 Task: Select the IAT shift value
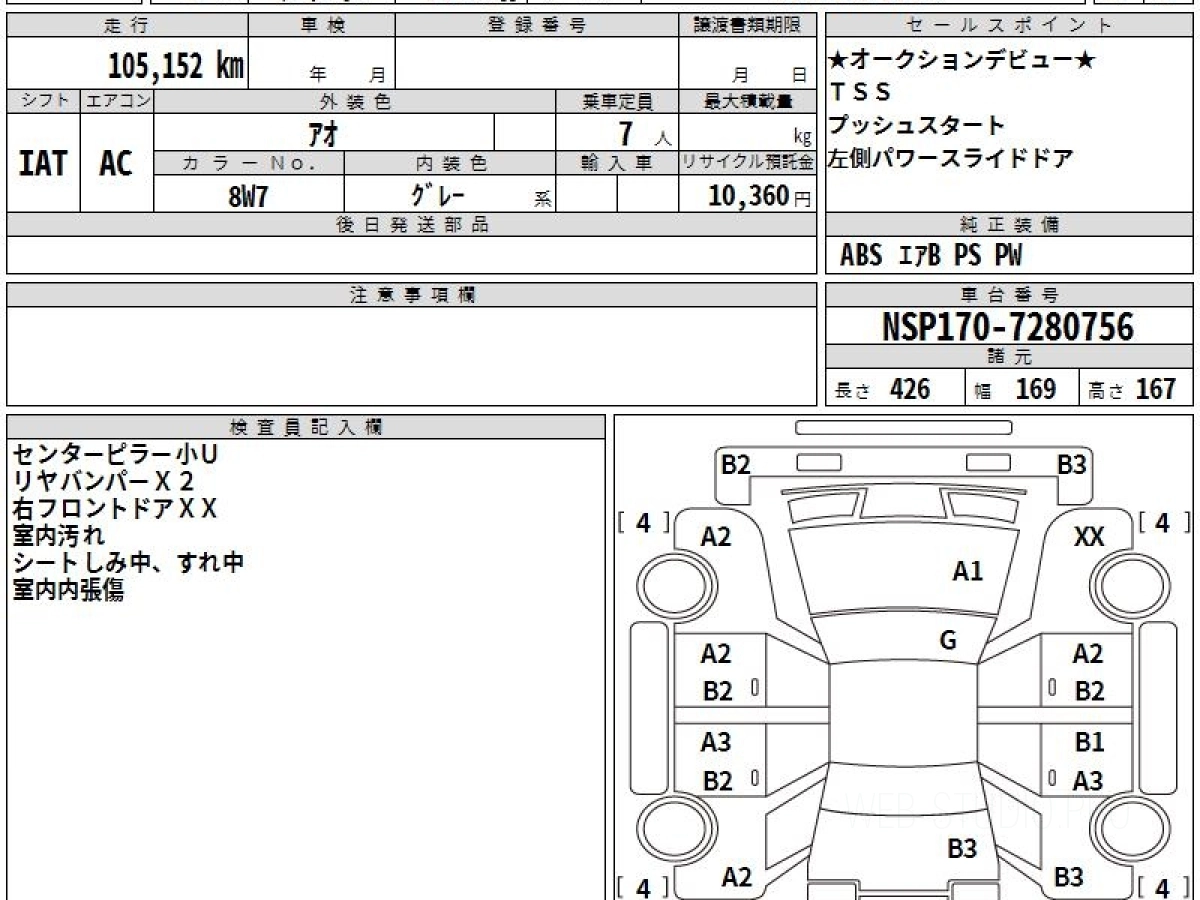pos(43,163)
